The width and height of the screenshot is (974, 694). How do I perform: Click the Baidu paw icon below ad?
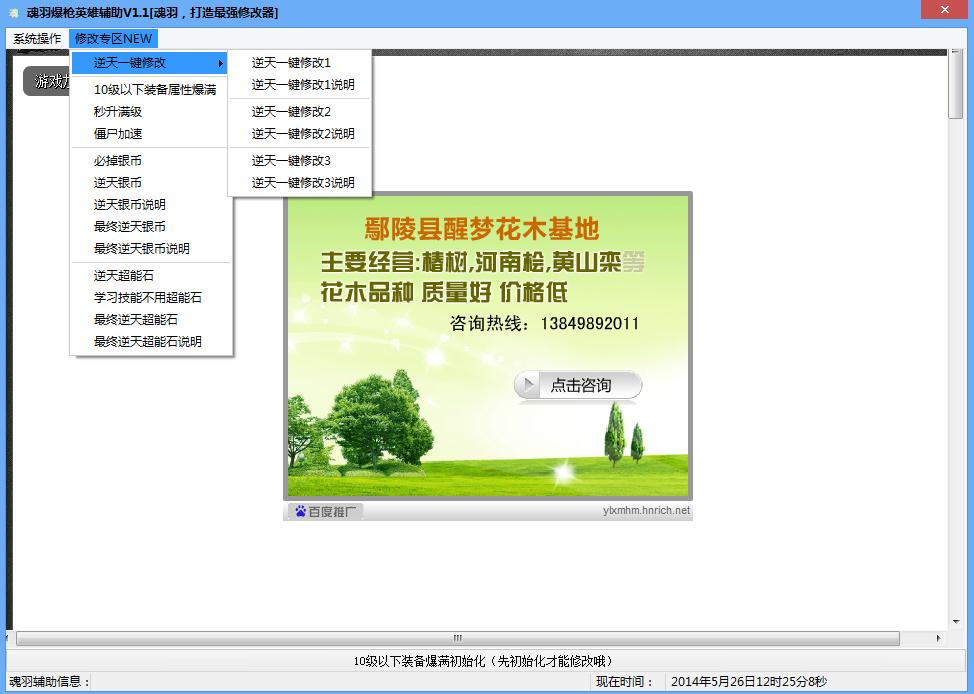[x=299, y=511]
